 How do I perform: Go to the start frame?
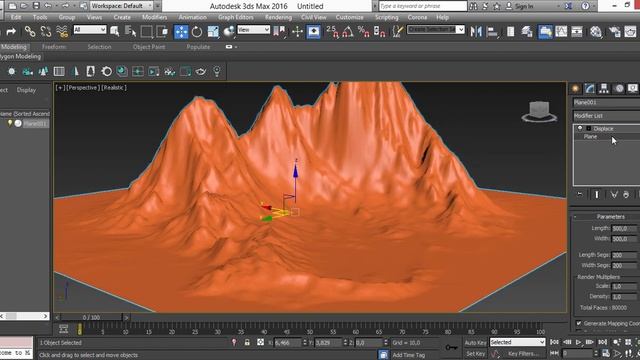(x=554, y=342)
